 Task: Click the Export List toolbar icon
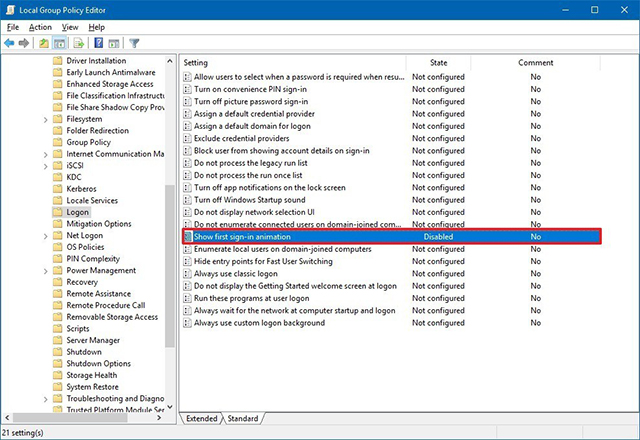(79, 43)
